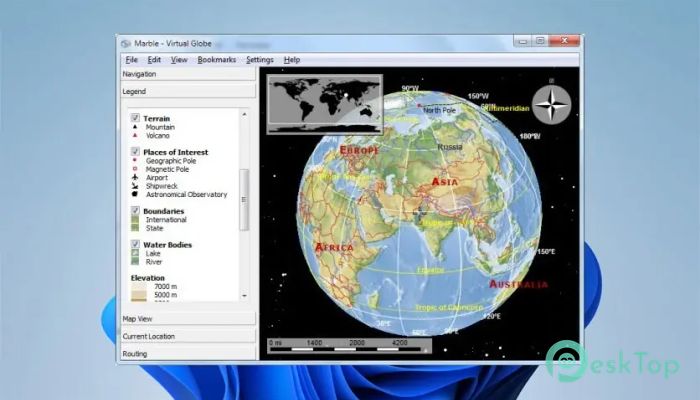Viewport: 700px width, 400px height.
Task: Click the Astronomical Observatory legend text
Action: (187, 195)
